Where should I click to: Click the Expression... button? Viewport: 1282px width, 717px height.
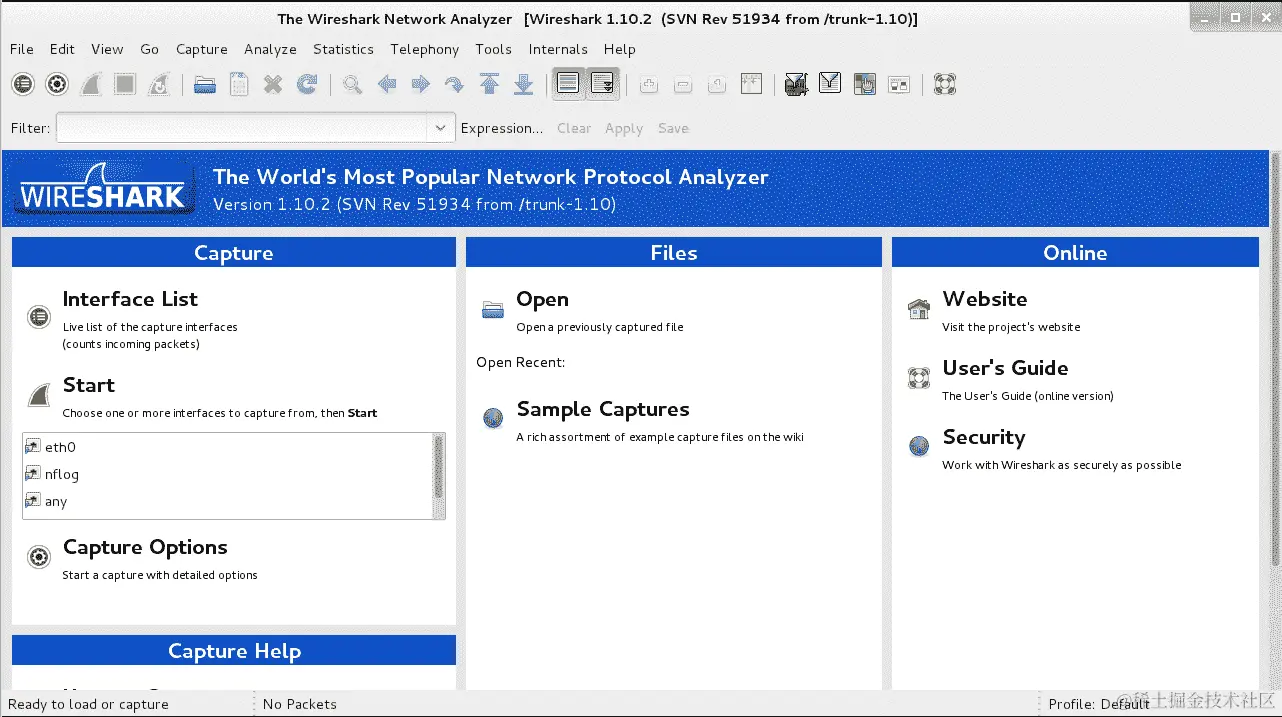click(502, 128)
